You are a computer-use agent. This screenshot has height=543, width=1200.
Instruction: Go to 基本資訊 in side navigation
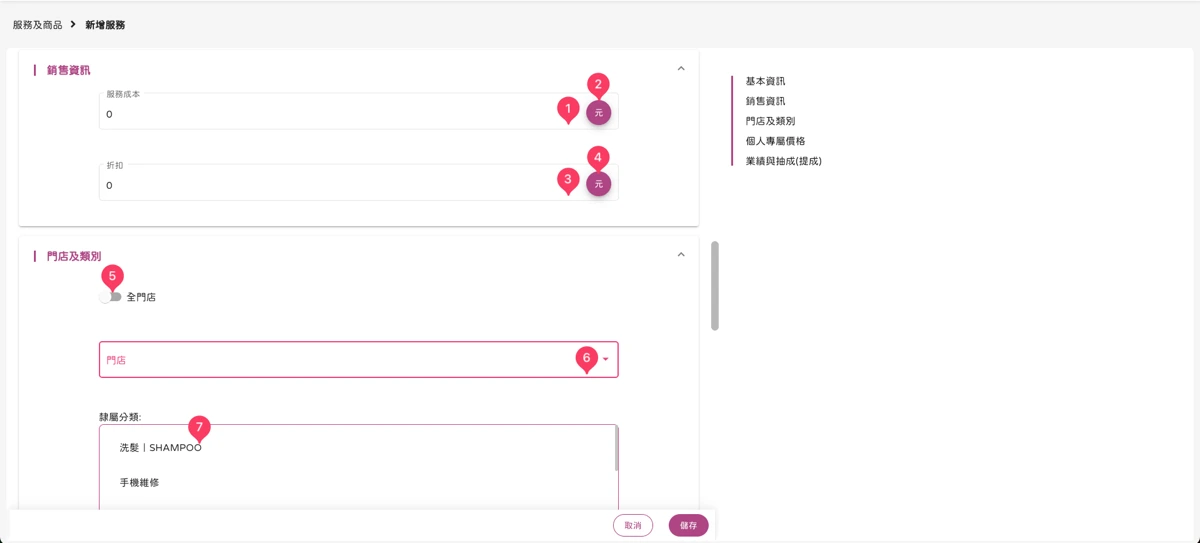coord(765,81)
